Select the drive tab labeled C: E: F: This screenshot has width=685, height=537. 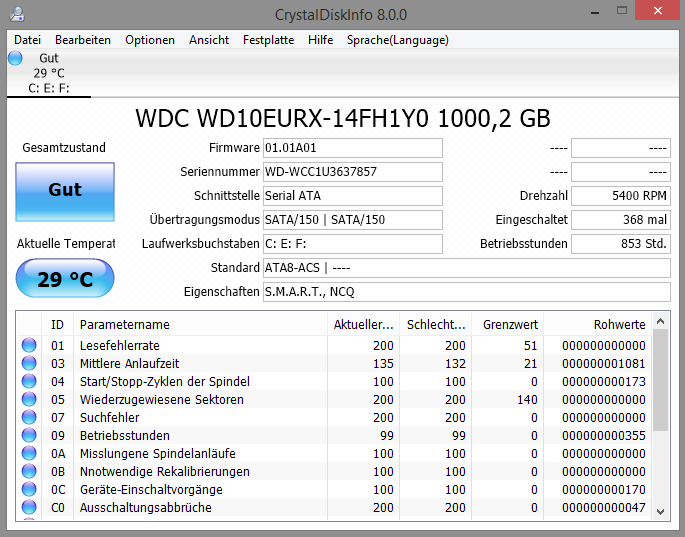click(x=48, y=73)
